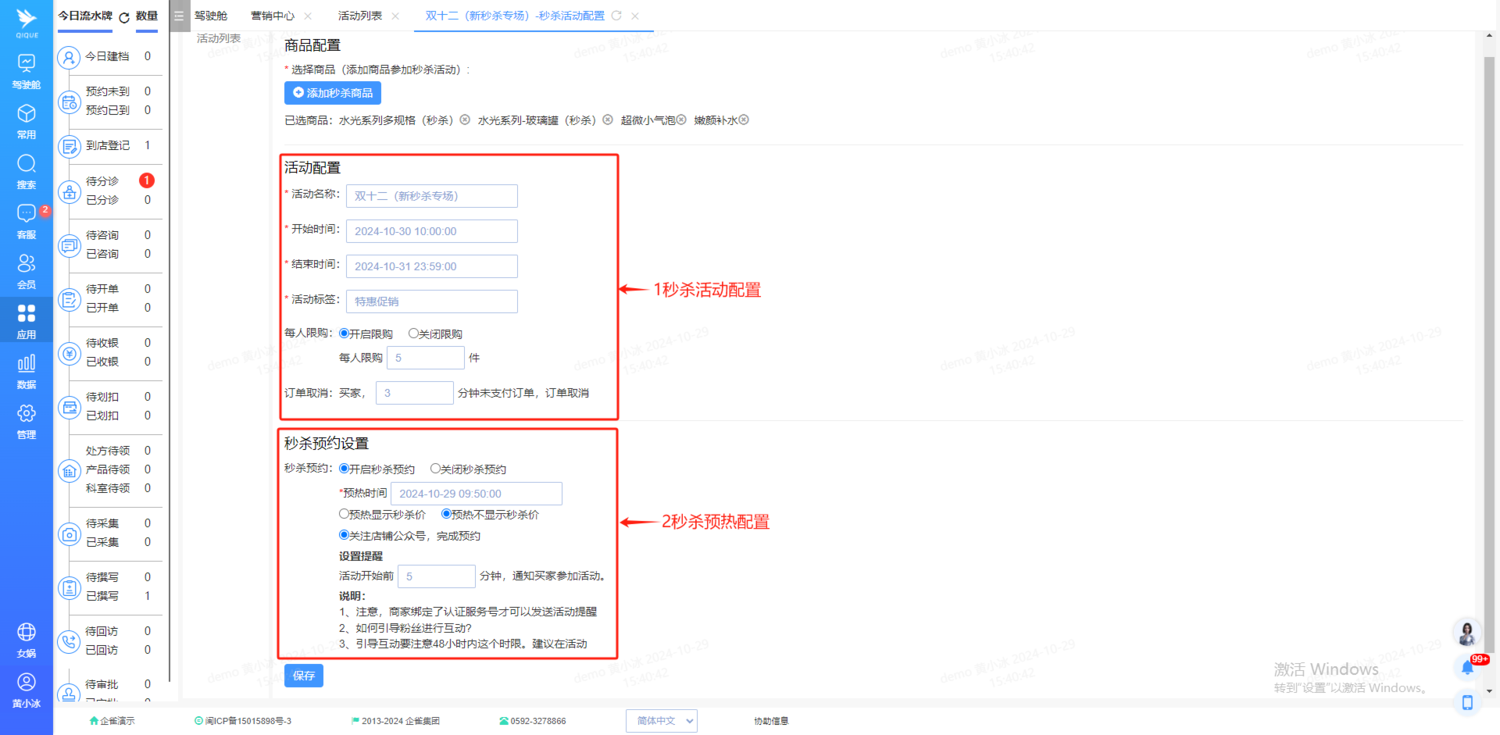Viewport: 1500px width, 735px height.
Task: Select the 常用 icon in the sidebar
Action: [x=26, y=118]
